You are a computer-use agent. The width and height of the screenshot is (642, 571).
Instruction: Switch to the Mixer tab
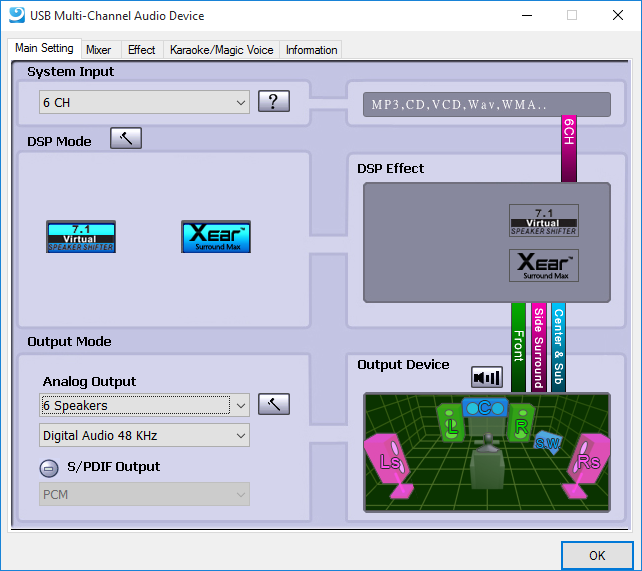[x=98, y=49]
